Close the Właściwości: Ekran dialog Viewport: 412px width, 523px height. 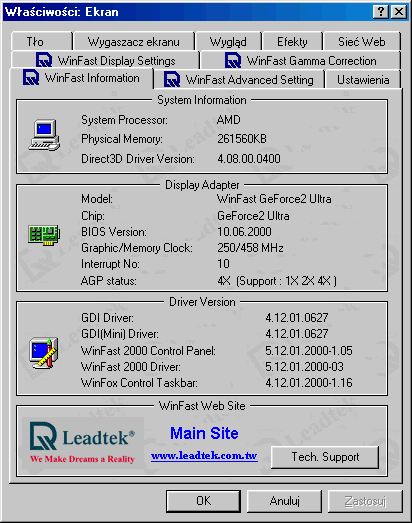[399, 12]
